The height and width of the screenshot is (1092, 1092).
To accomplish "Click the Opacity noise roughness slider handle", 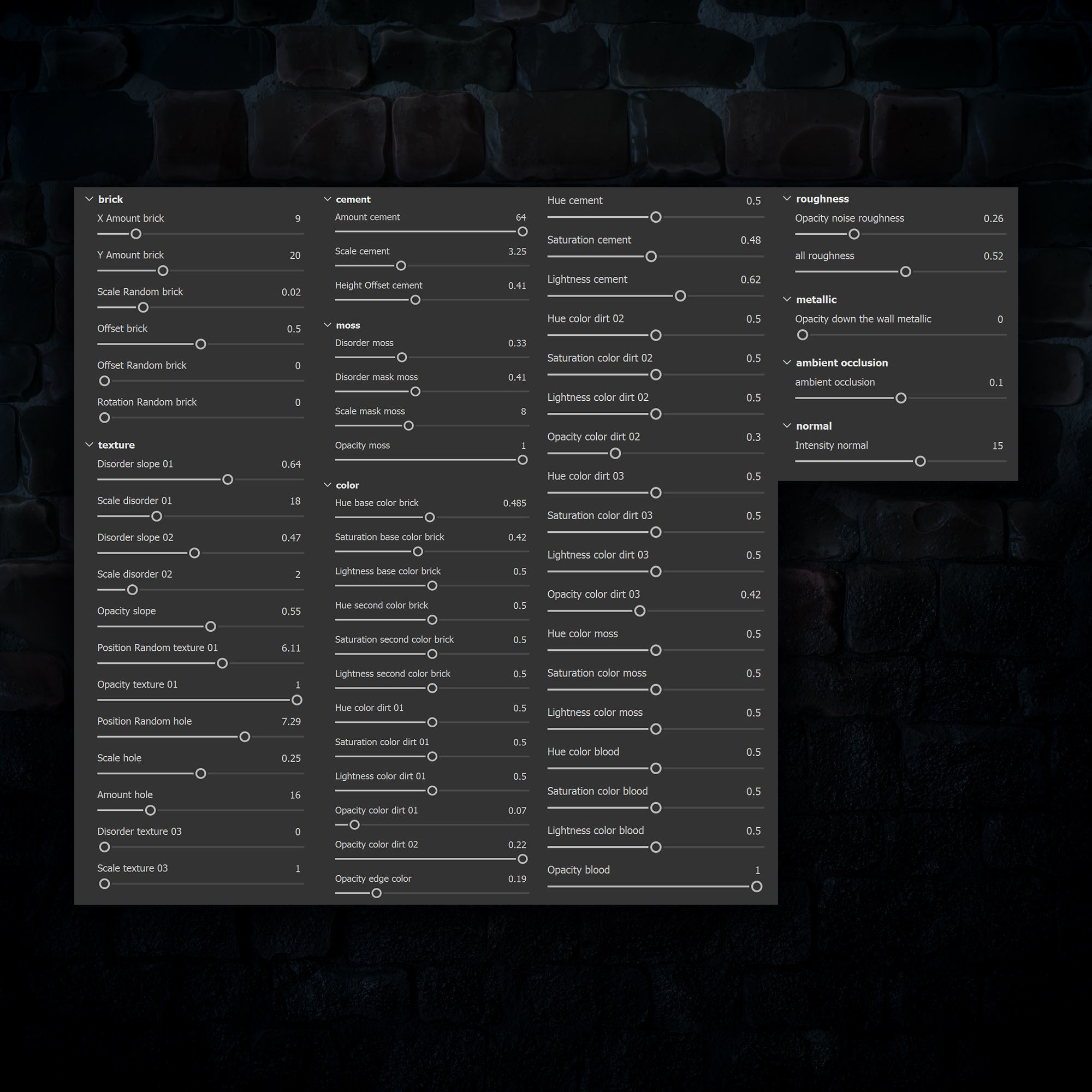I will (x=854, y=234).
